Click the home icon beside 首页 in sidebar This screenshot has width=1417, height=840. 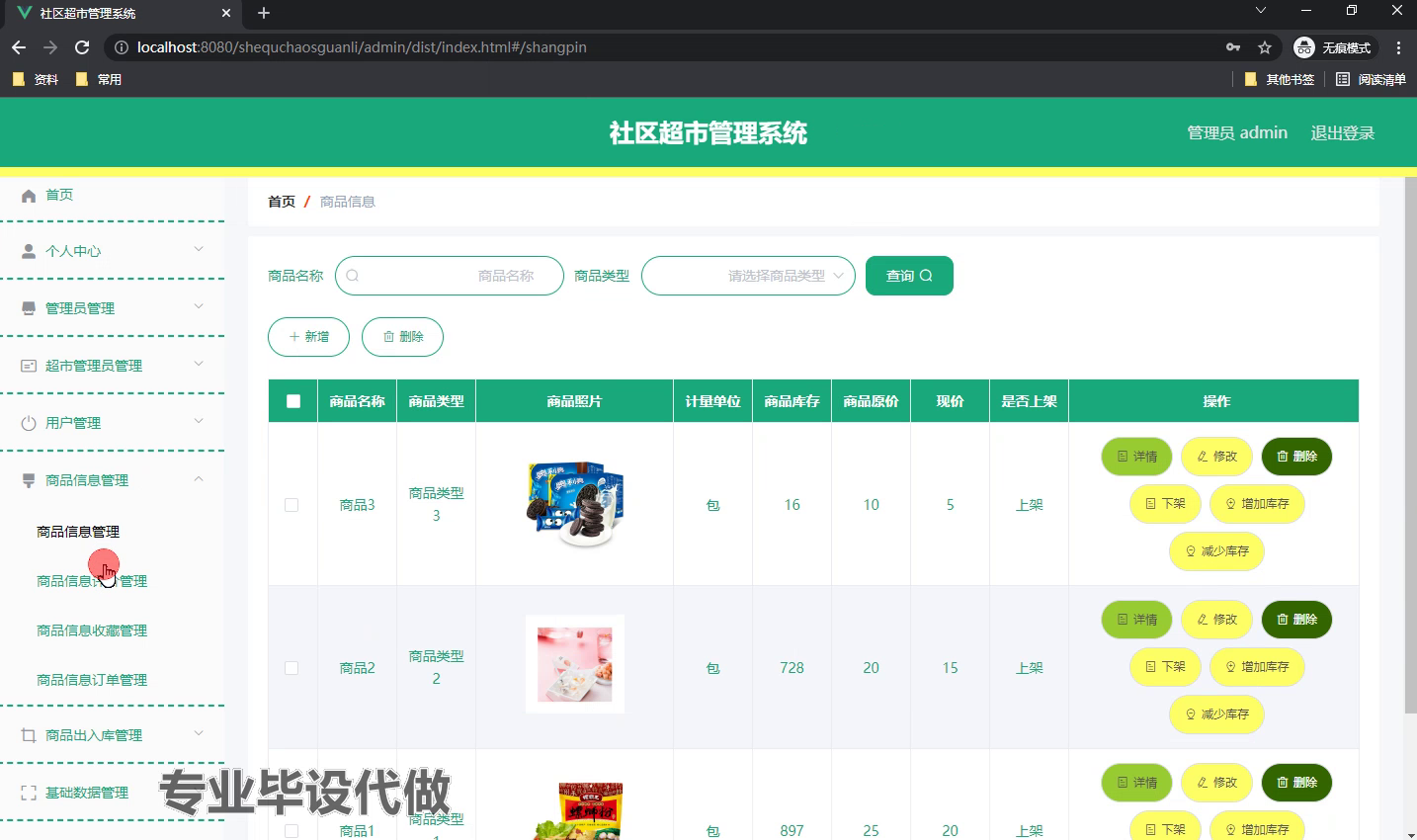[x=29, y=196]
